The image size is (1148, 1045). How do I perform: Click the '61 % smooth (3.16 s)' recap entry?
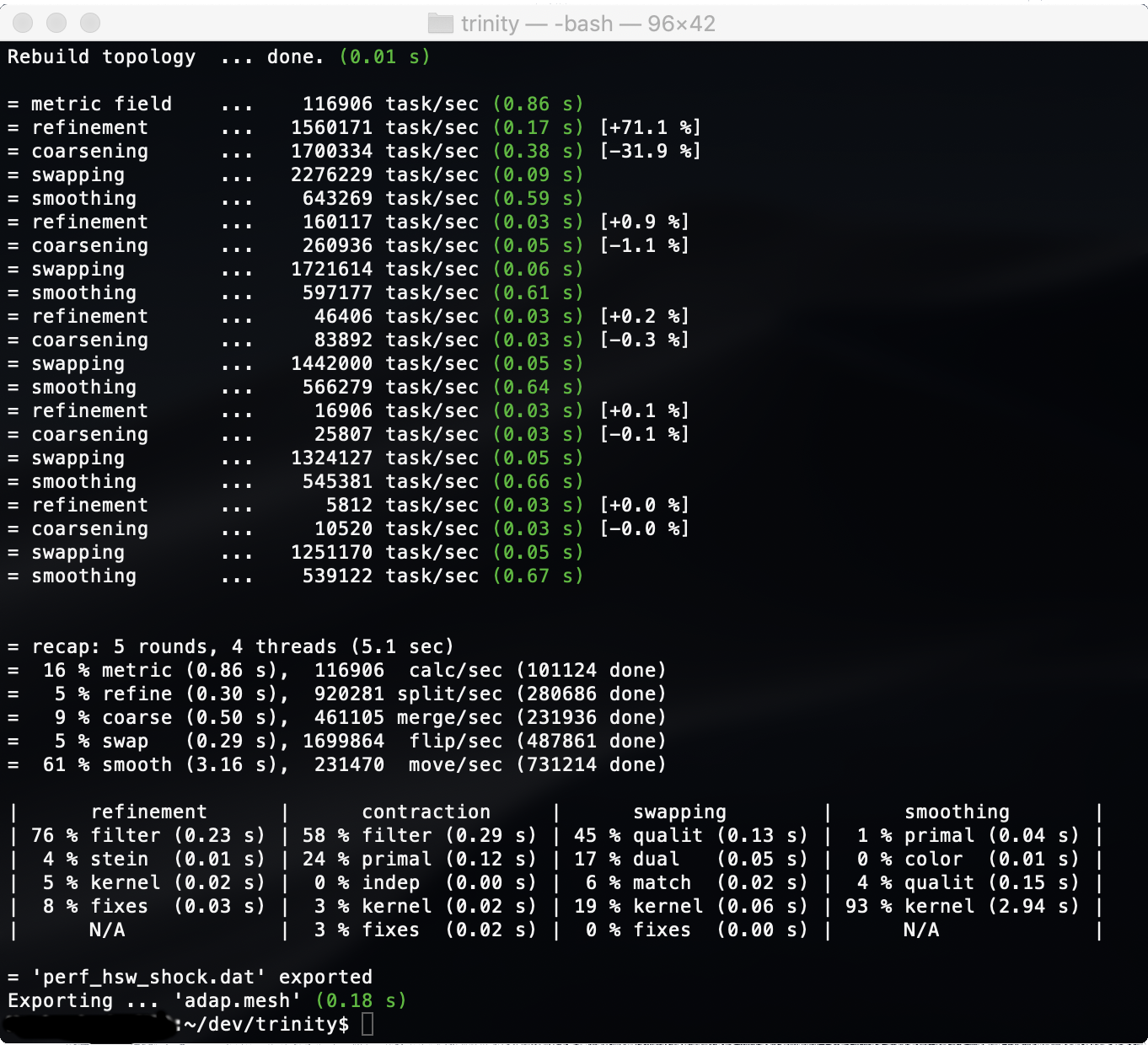[x=165, y=764]
